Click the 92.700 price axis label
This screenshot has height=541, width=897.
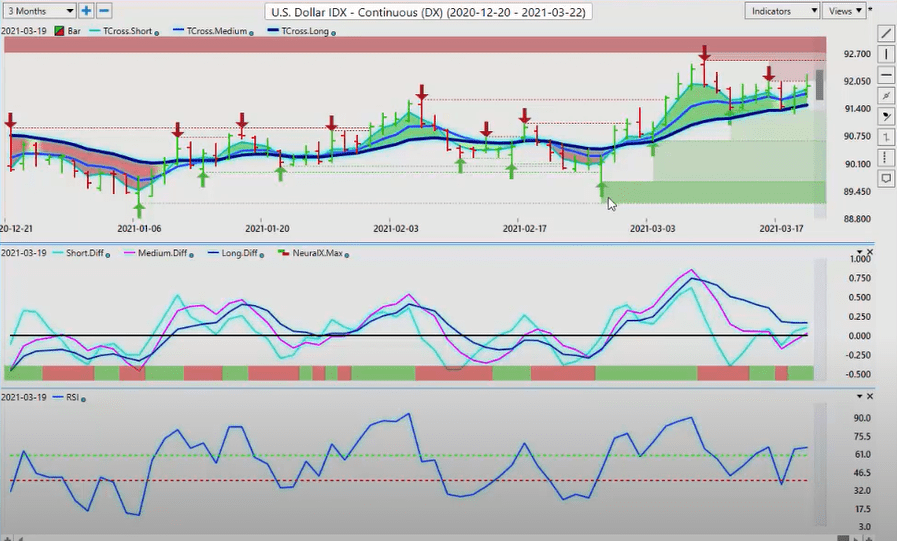(857, 54)
